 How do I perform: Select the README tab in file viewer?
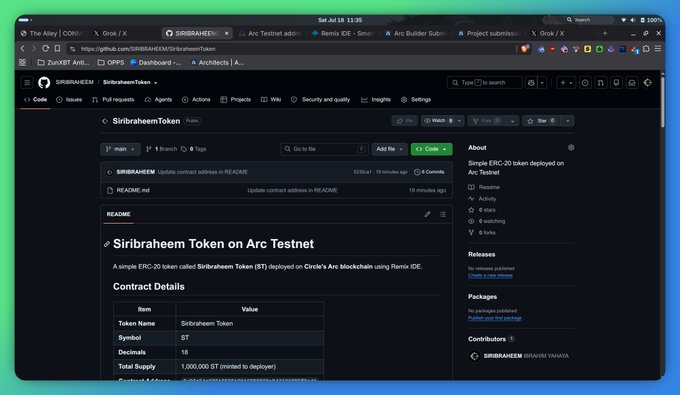[x=118, y=214]
